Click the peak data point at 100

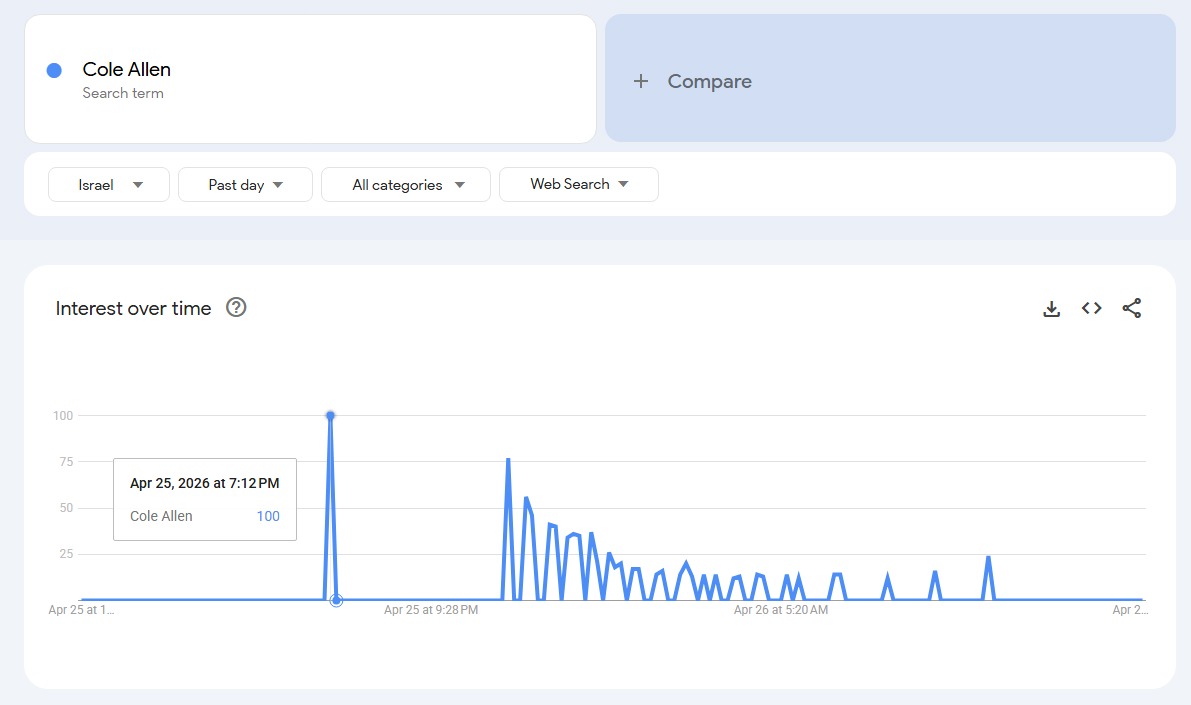330,416
